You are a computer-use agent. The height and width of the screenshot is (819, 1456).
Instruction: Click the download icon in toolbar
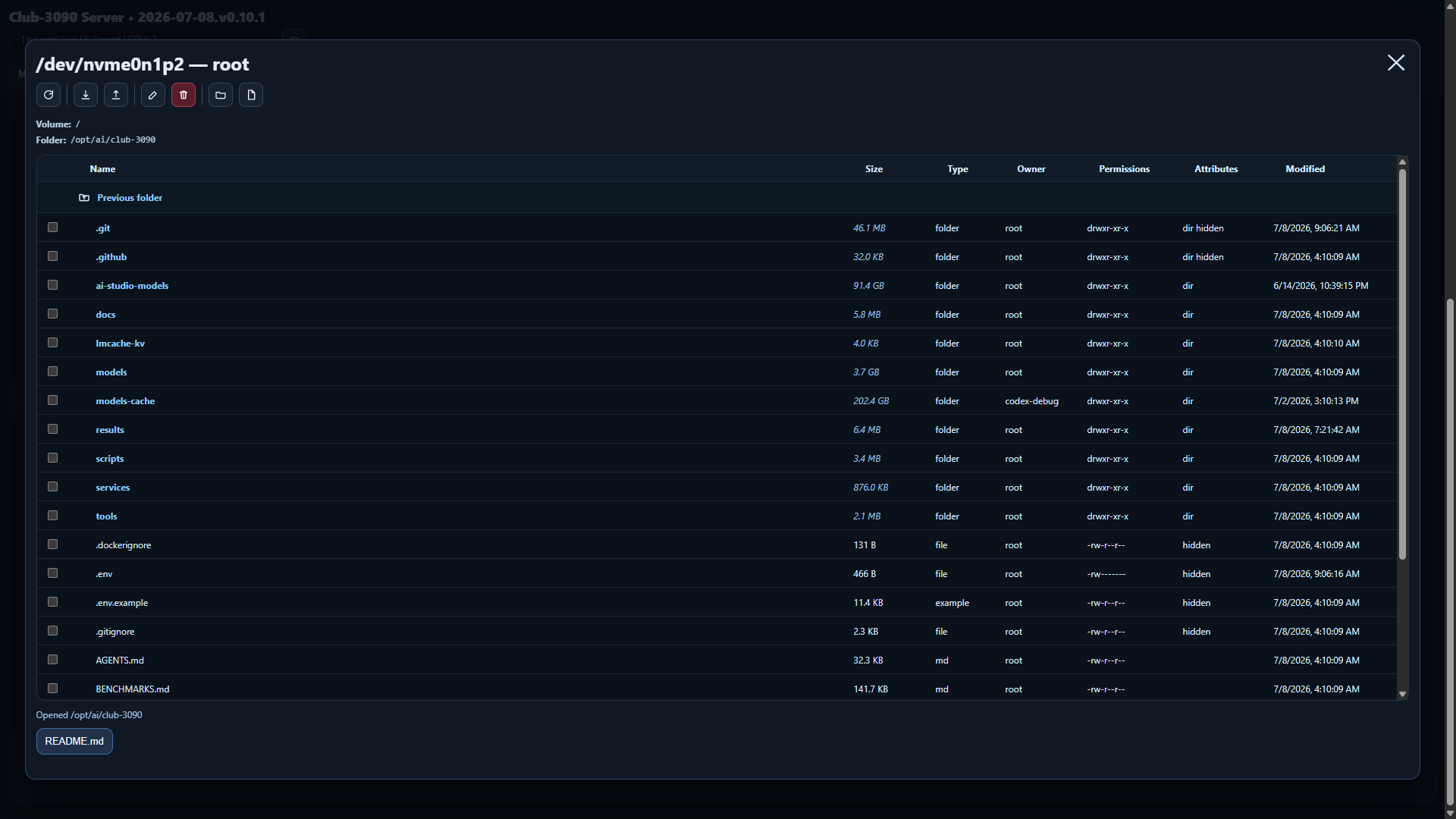tap(86, 95)
